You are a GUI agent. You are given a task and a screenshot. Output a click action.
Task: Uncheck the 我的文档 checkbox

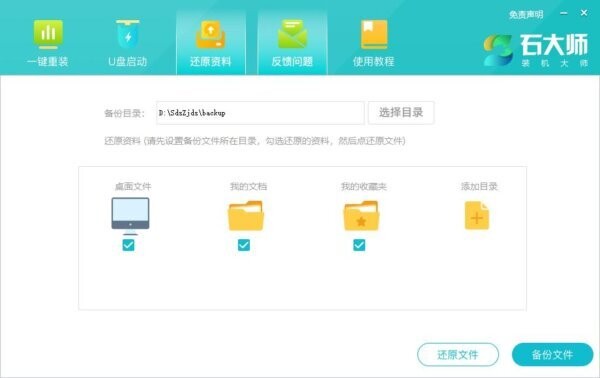pyautogui.click(x=244, y=245)
